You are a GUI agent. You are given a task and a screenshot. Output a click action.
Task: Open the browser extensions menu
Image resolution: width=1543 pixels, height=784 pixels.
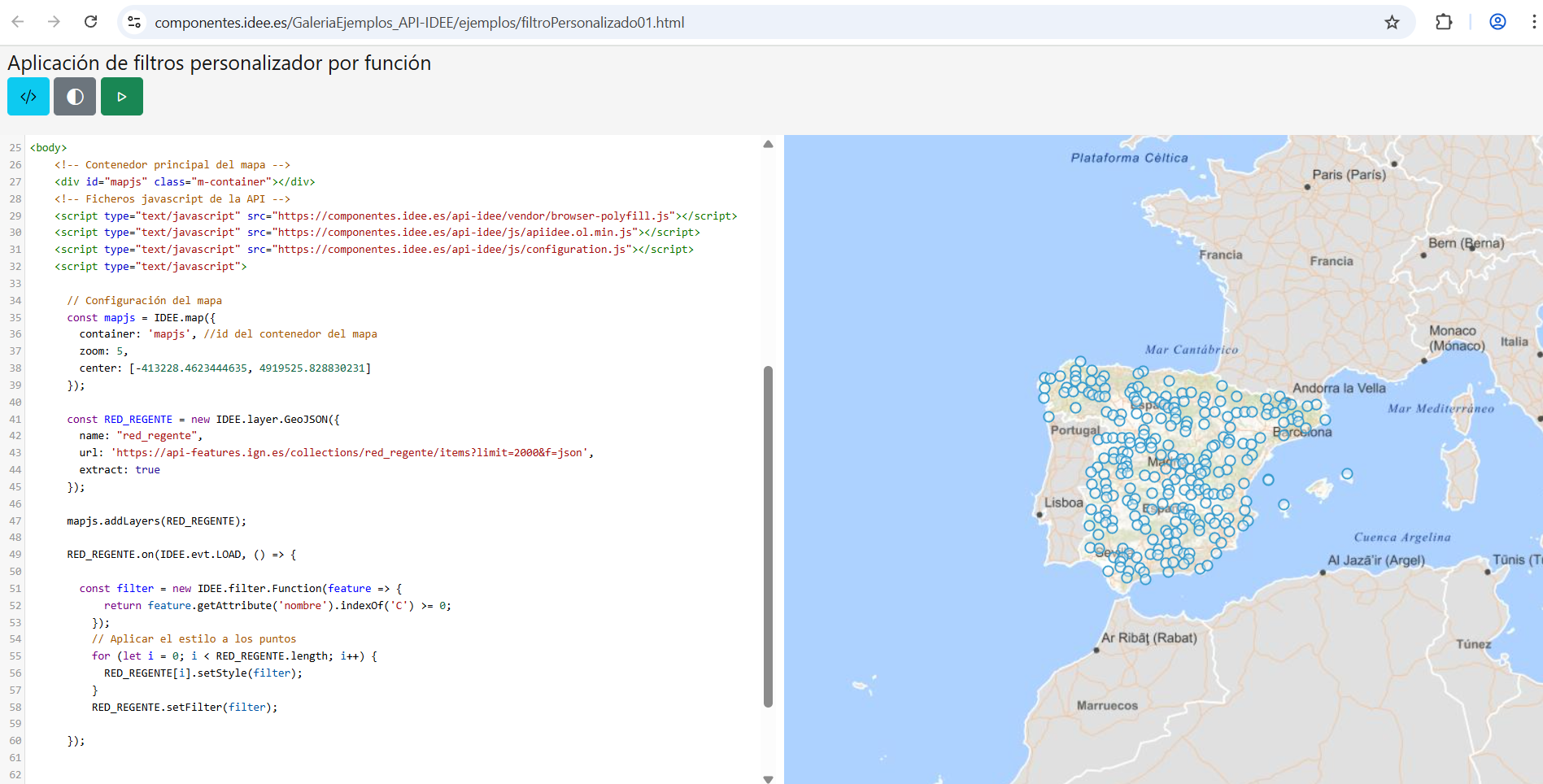click(1444, 22)
